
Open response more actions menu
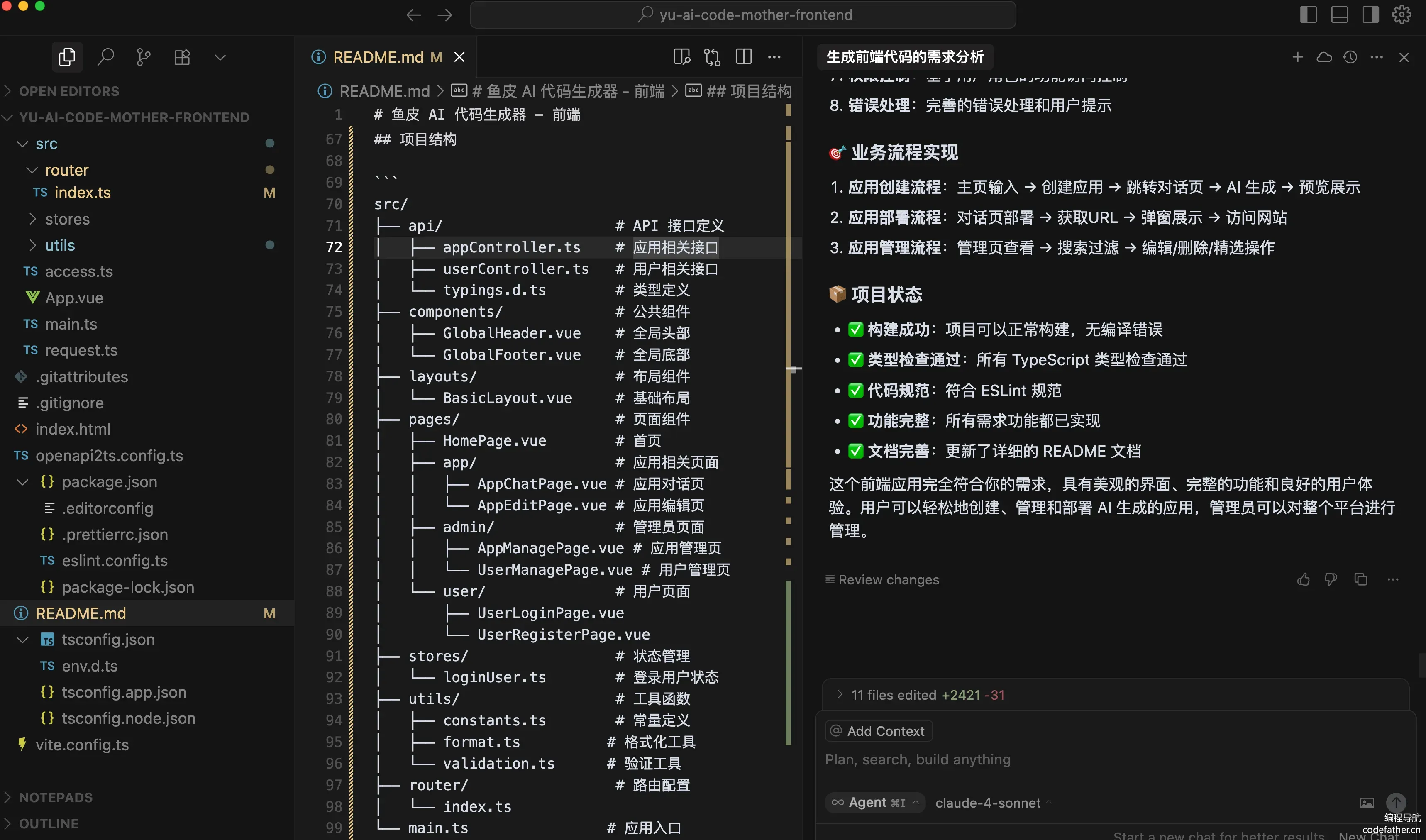1393,580
